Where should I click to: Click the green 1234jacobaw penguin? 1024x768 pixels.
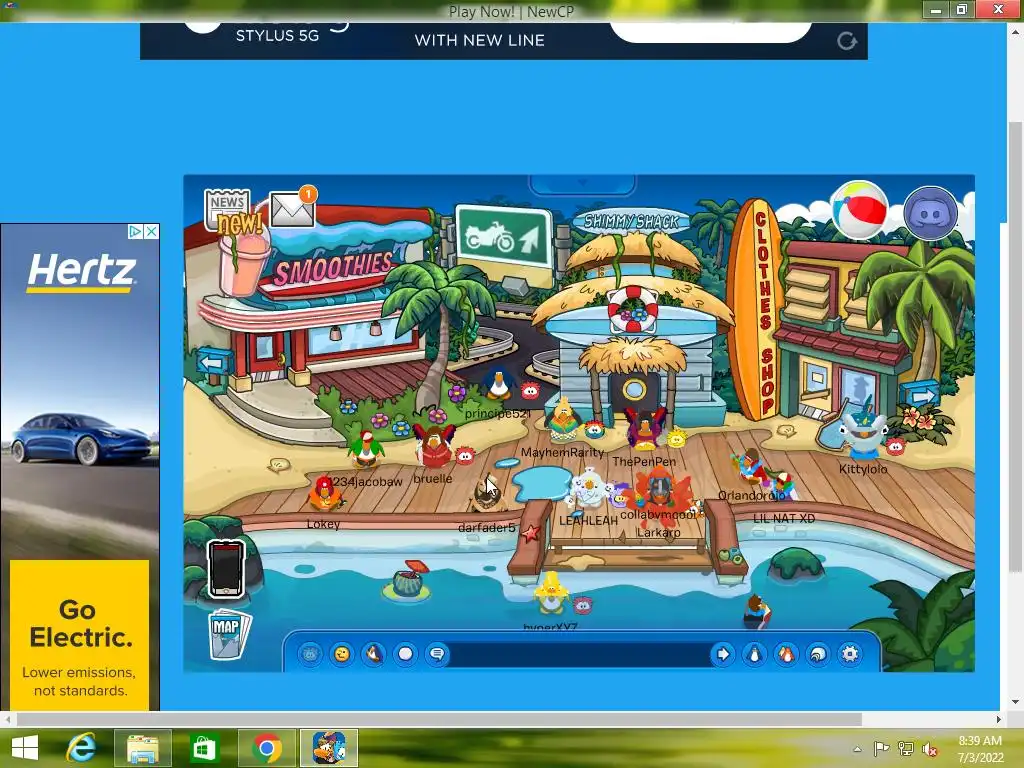pyautogui.click(x=364, y=450)
